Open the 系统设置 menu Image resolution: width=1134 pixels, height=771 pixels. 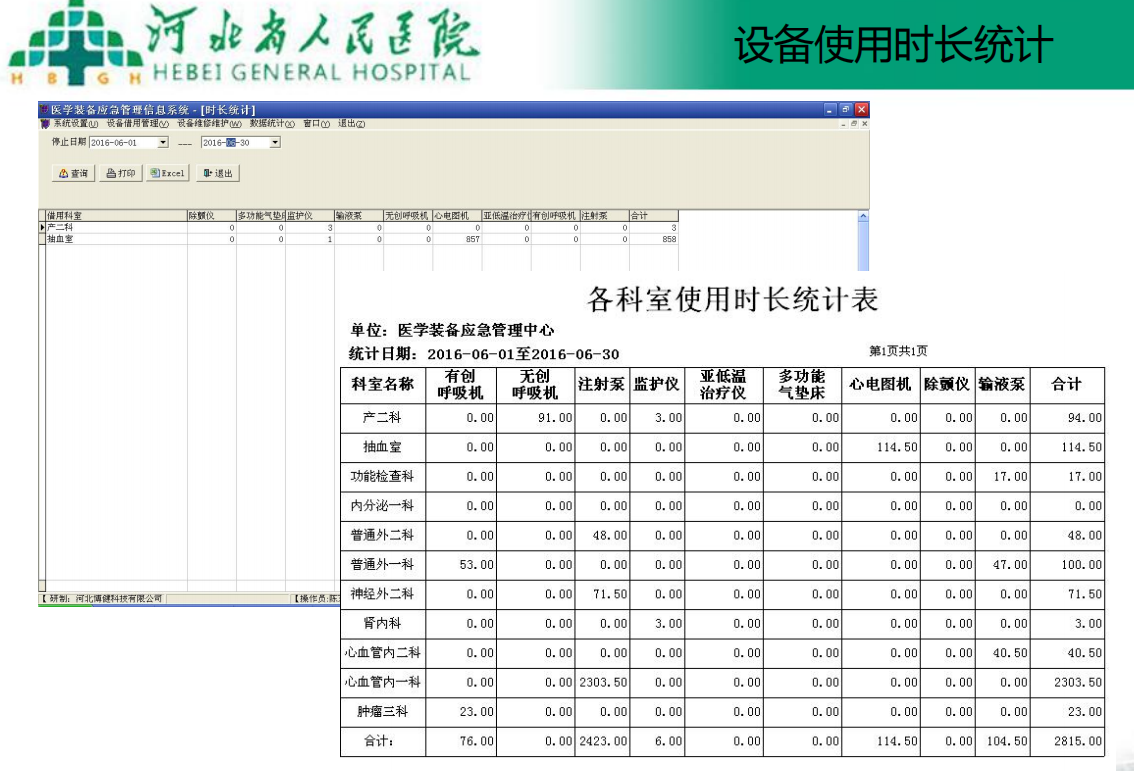[74, 124]
